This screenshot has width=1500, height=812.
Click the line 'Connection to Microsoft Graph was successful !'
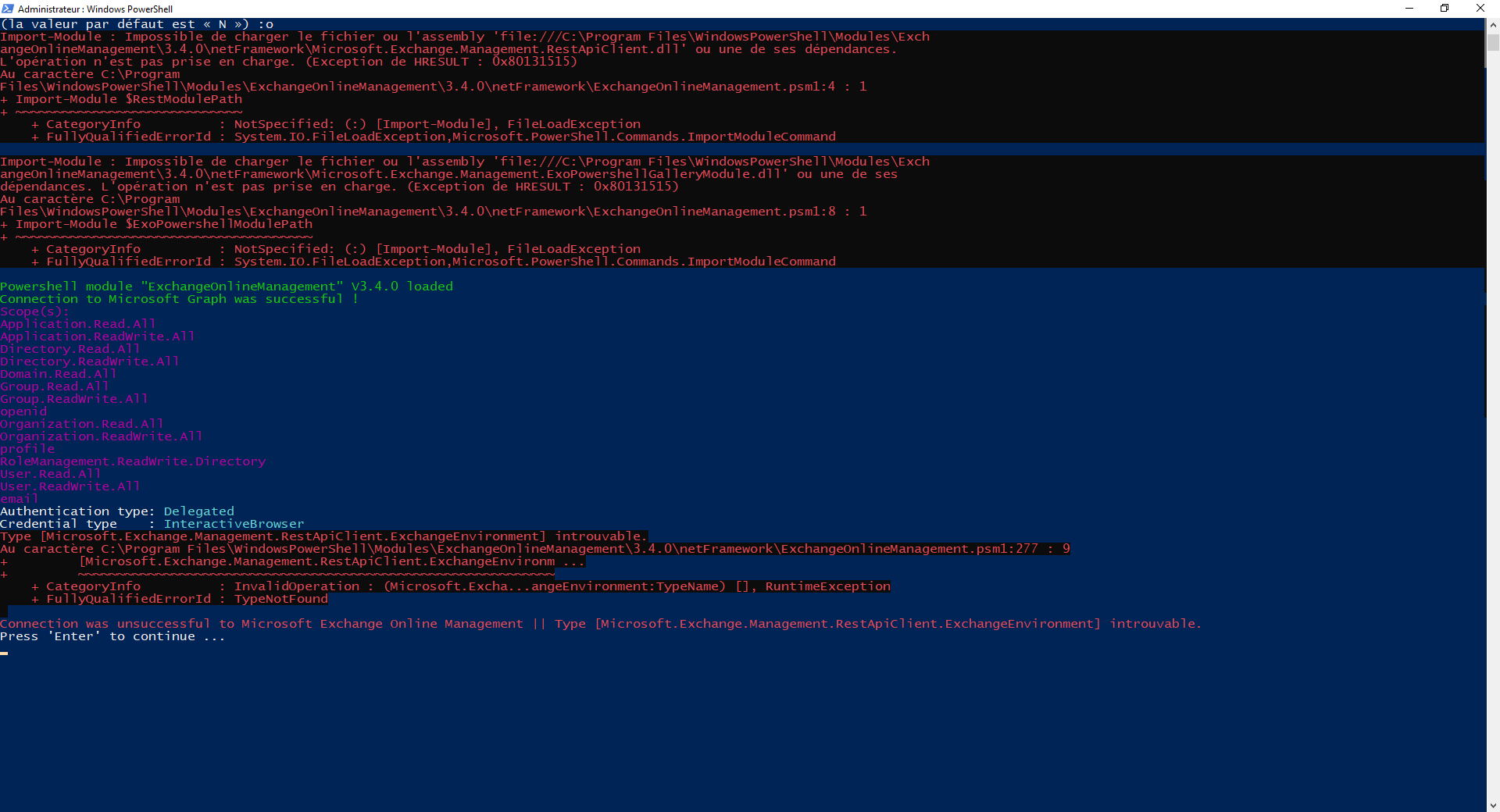pos(179,299)
